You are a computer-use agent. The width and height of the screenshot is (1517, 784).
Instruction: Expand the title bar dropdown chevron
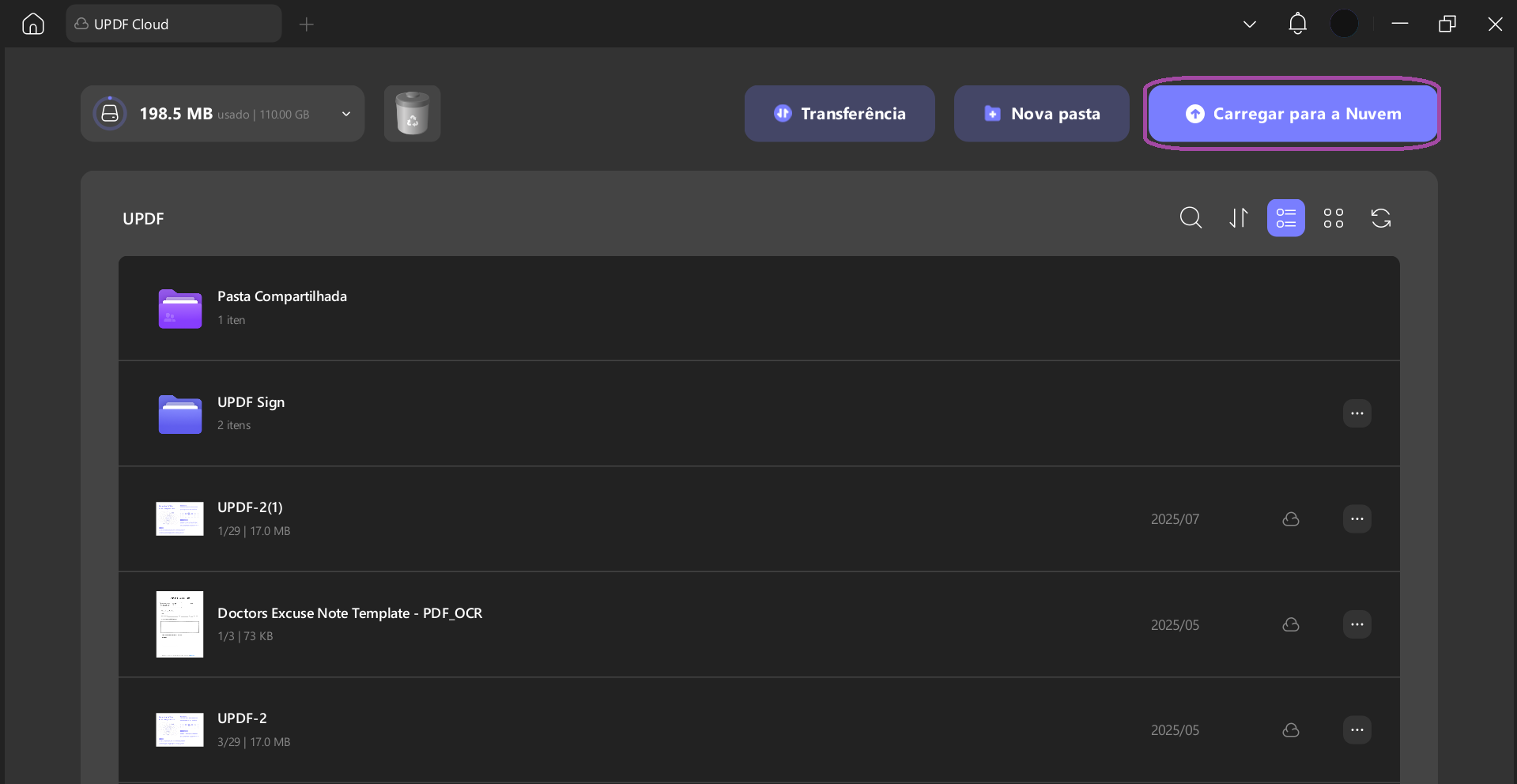(1250, 24)
